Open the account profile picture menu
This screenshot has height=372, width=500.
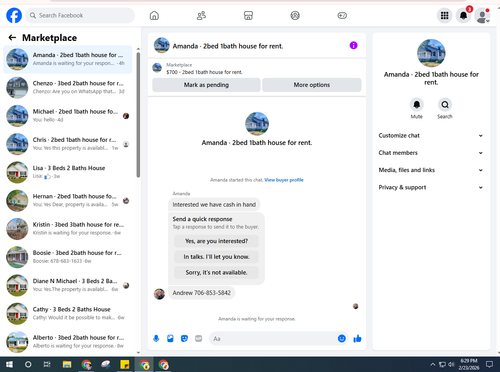[x=482, y=15]
